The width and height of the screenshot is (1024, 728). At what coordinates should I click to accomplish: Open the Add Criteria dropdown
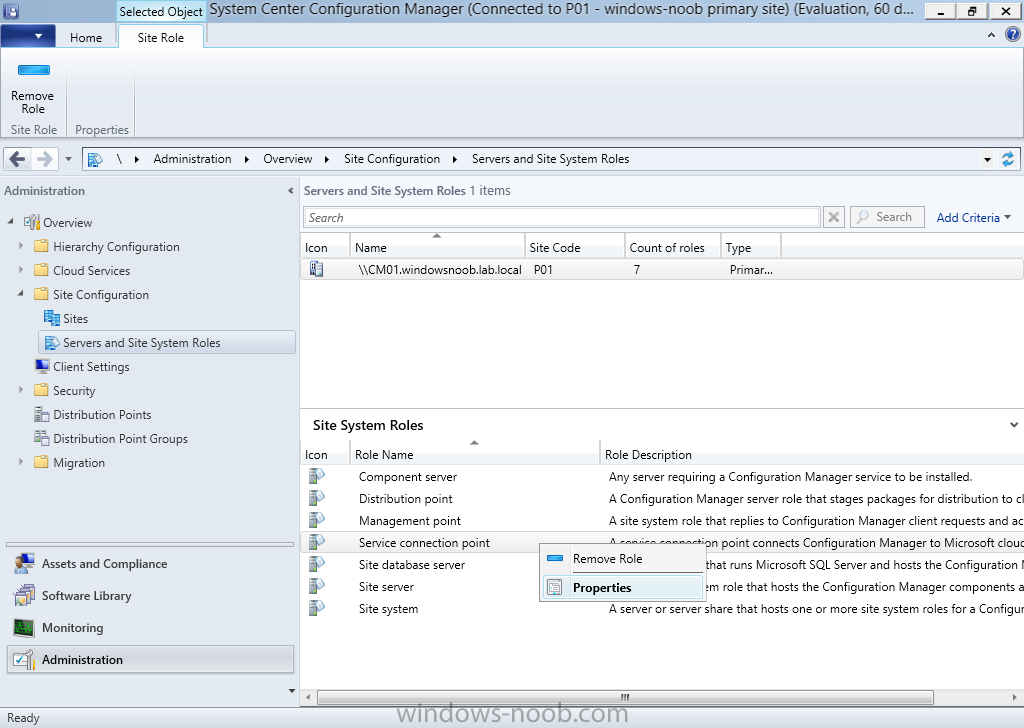(973, 217)
